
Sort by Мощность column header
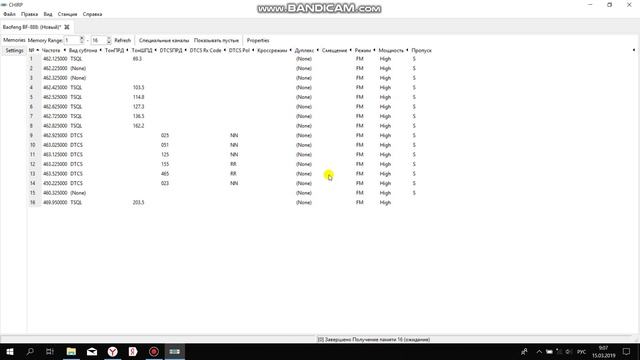(391, 50)
